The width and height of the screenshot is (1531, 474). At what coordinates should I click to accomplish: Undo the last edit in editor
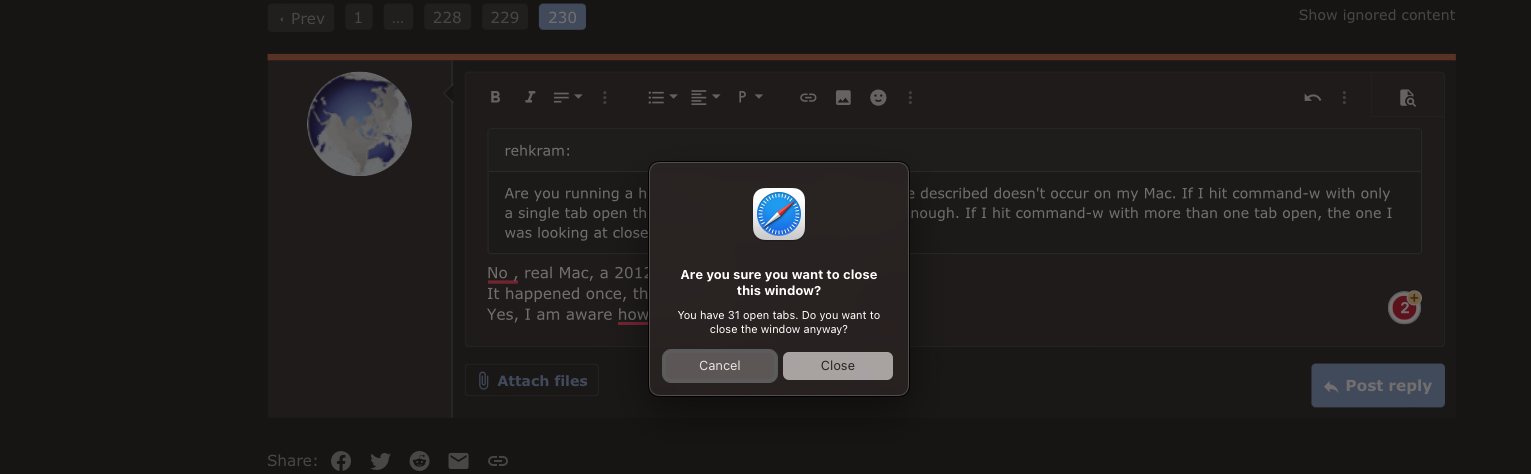(1312, 97)
